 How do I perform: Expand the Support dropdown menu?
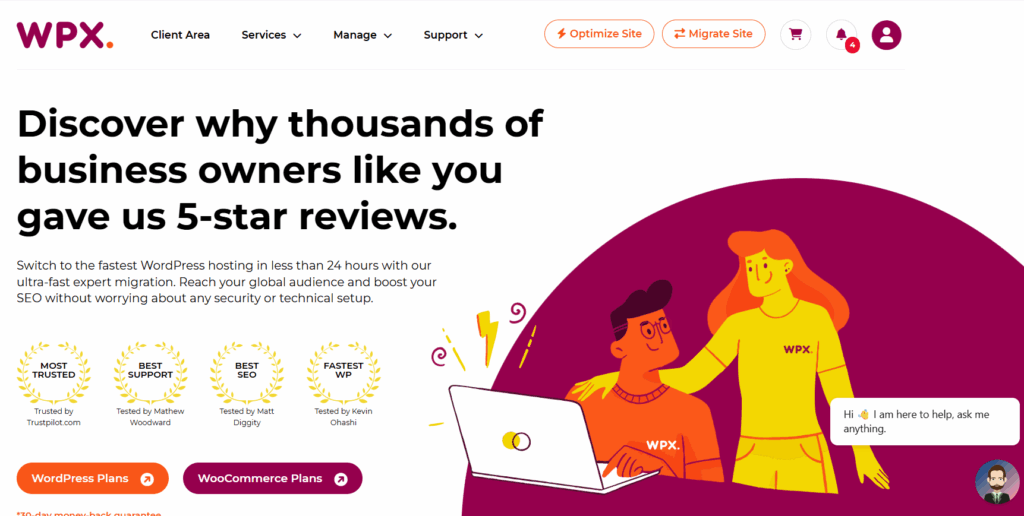point(453,35)
